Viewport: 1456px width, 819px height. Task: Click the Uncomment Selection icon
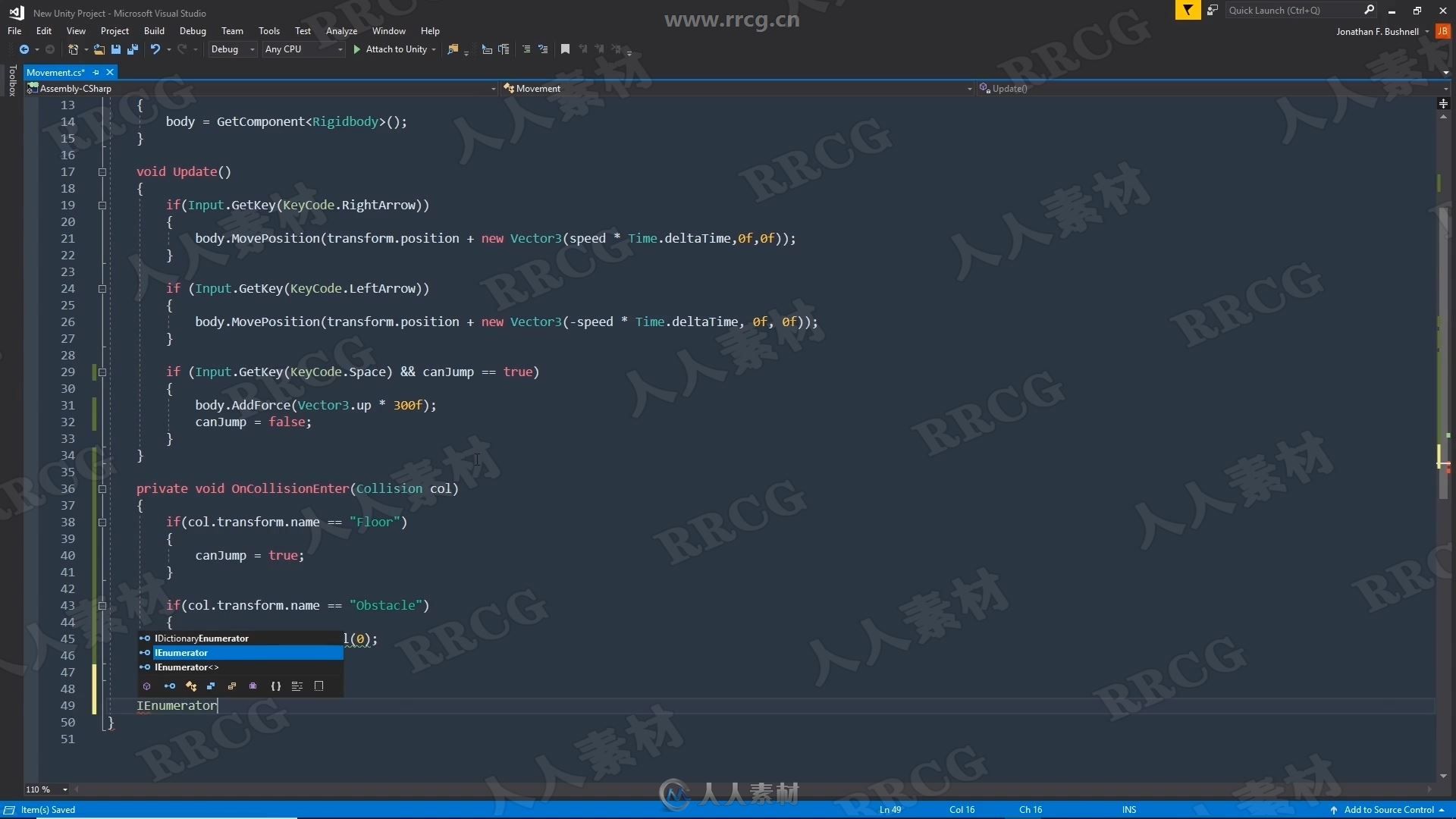click(x=504, y=49)
